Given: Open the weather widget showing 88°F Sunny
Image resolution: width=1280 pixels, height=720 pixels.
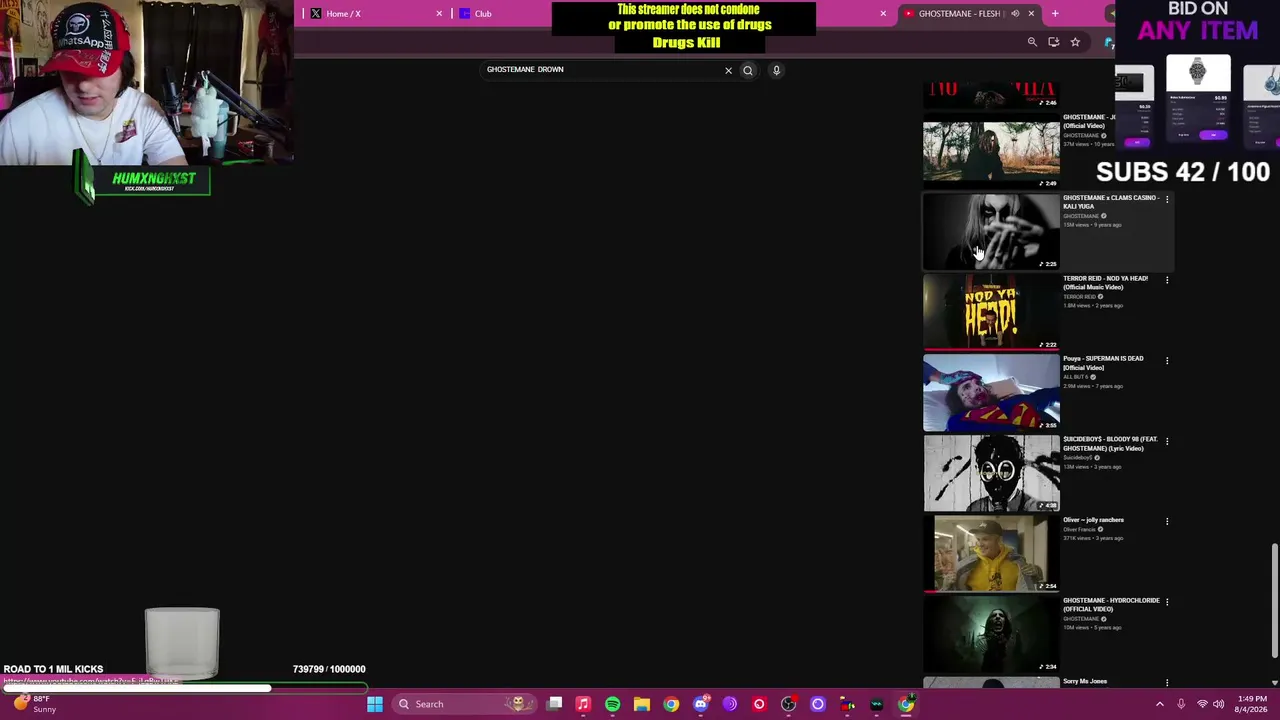Looking at the screenshot, I should click(34, 704).
